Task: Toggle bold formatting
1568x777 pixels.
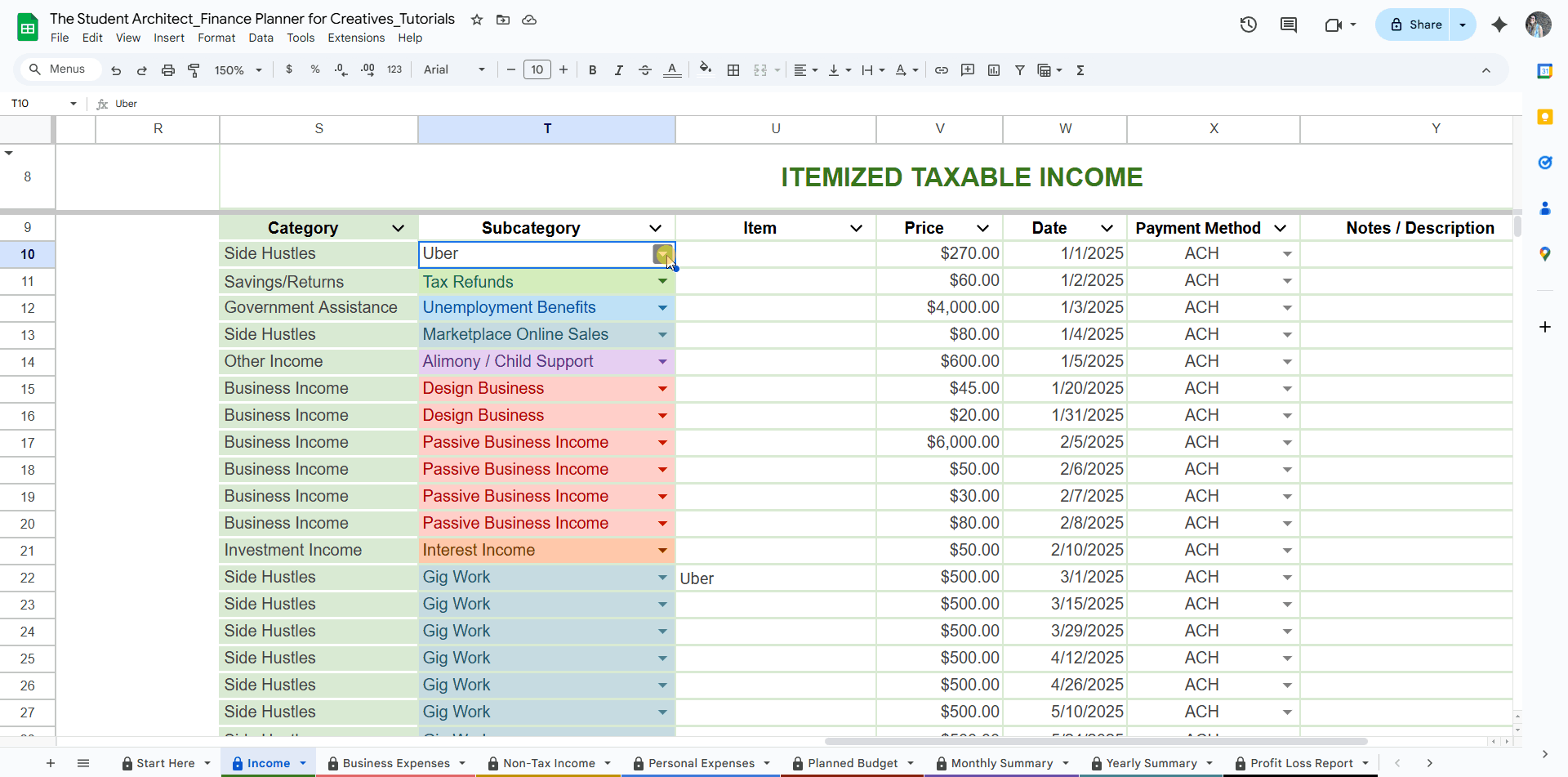Action: click(x=593, y=70)
